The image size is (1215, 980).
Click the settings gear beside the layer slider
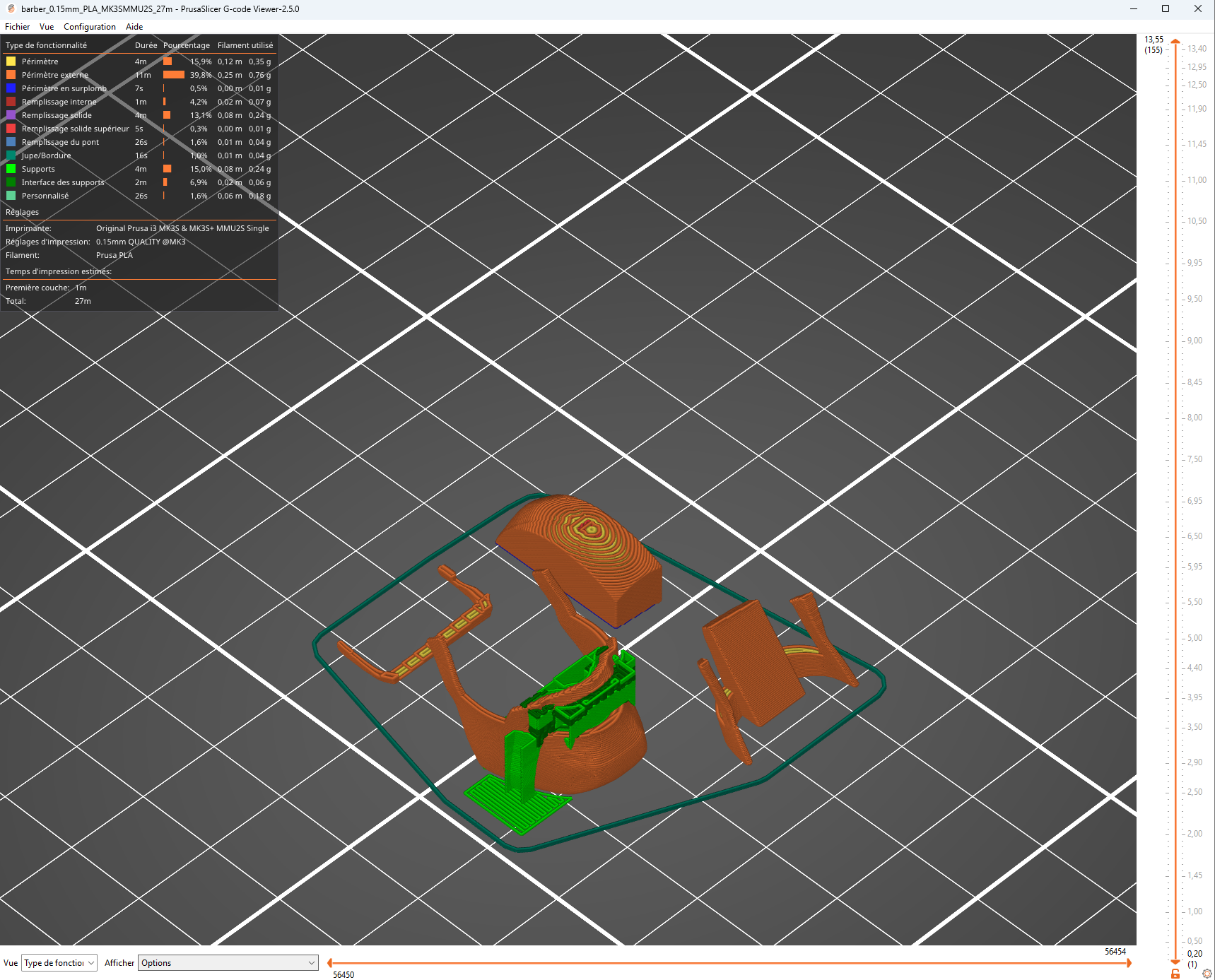click(1207, 974)
